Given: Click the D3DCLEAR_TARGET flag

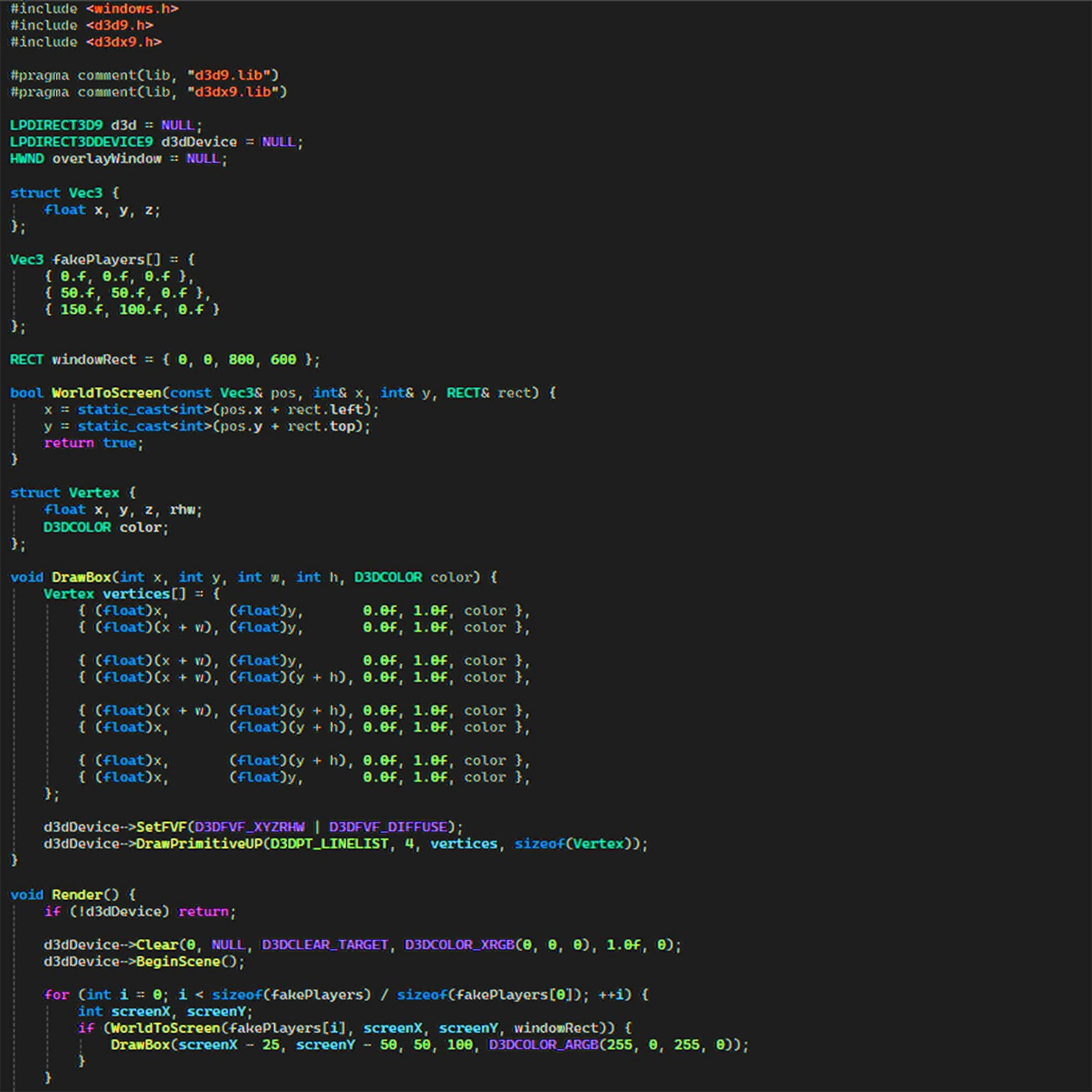Looking at the screenshot, I should (325, 945).
